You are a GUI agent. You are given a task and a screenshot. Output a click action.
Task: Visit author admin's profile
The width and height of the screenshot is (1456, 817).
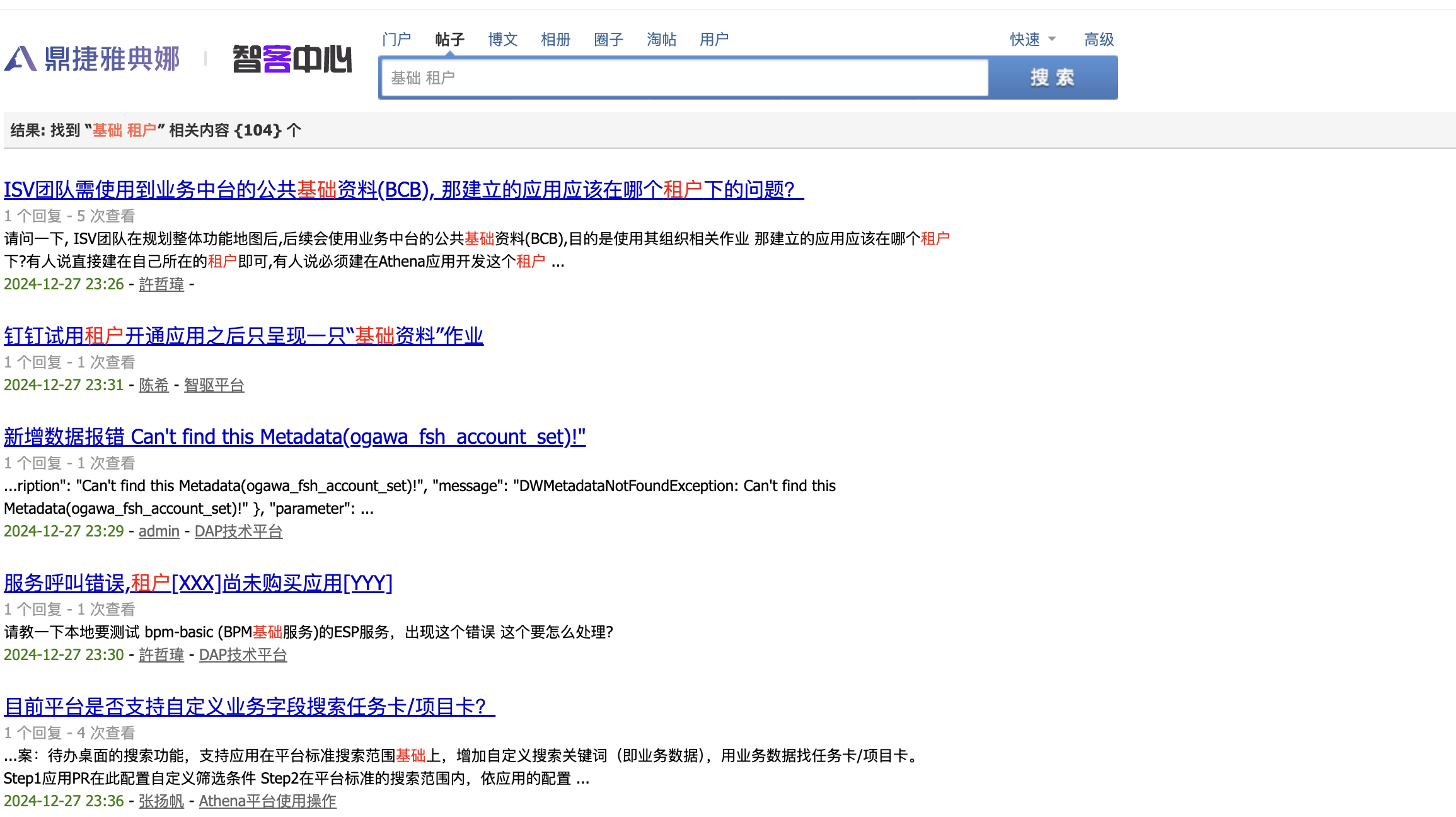tap(159, 531)
